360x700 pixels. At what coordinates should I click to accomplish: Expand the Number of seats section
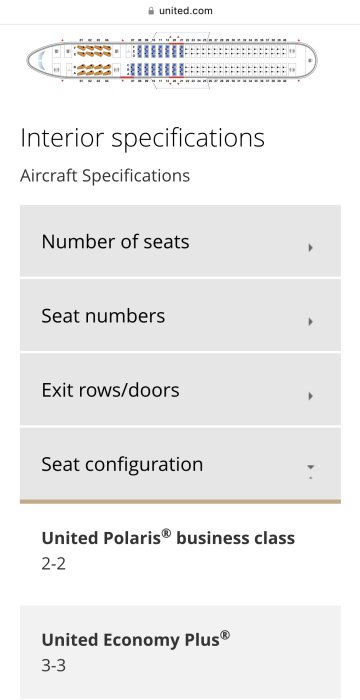pyautogui.click(x=180, y=241)
